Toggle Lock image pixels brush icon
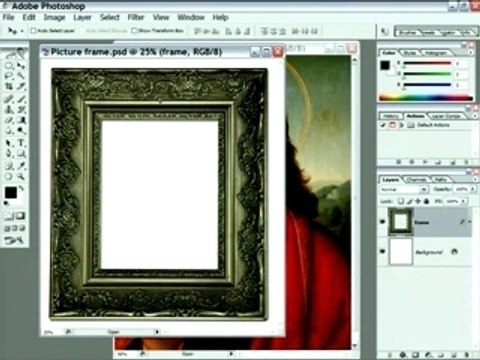Viewport: 480px width, 360px height. click(410, 201)
